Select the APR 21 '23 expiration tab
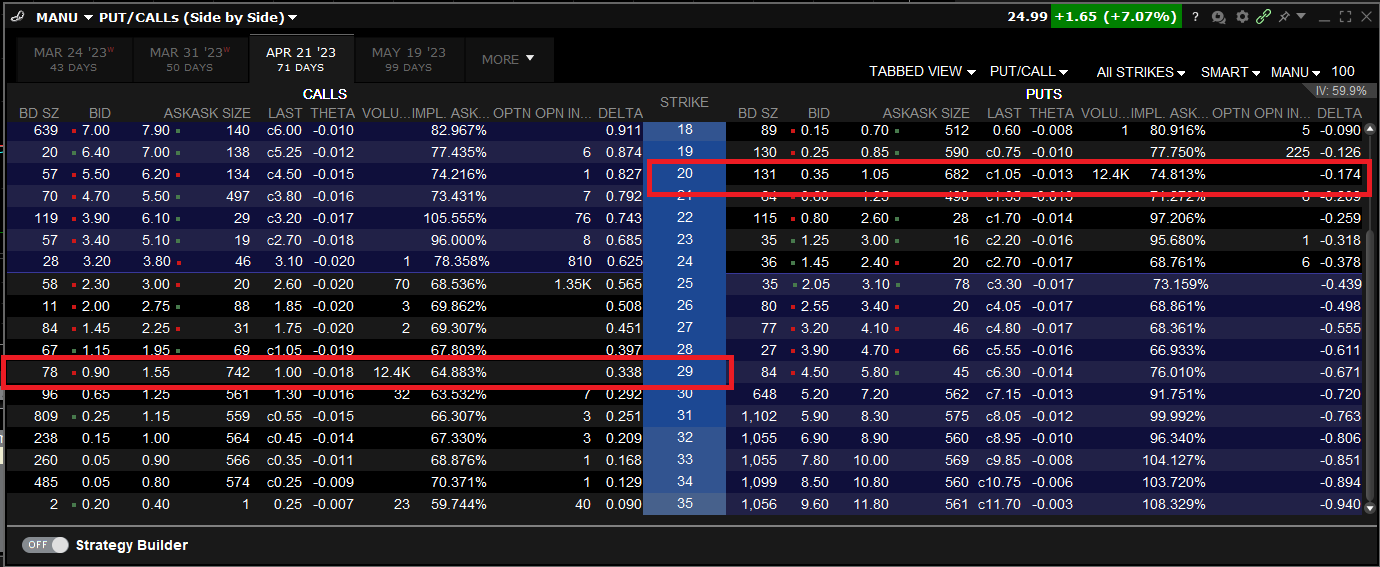 (x=301, y=59)
